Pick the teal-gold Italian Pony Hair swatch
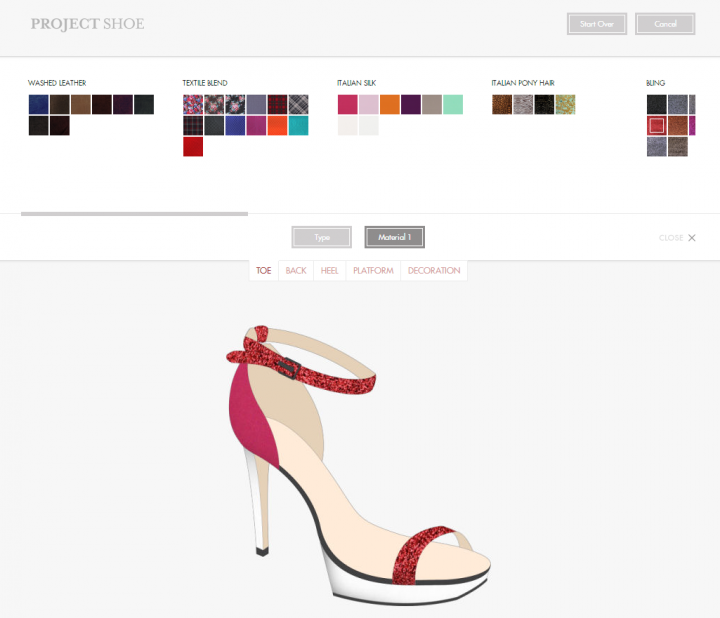720x618 pixels. point(565,105)
